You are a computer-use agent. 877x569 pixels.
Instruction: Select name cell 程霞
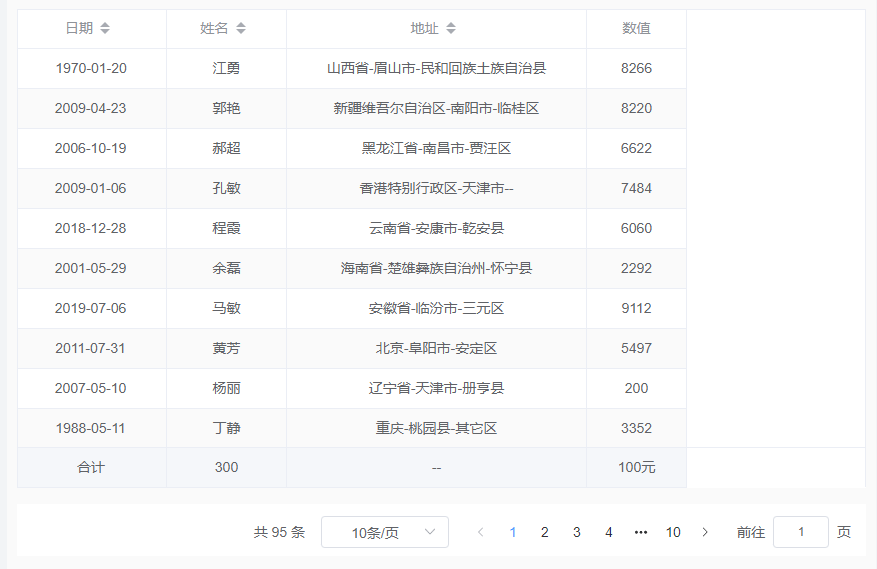[x=227, y=228]
